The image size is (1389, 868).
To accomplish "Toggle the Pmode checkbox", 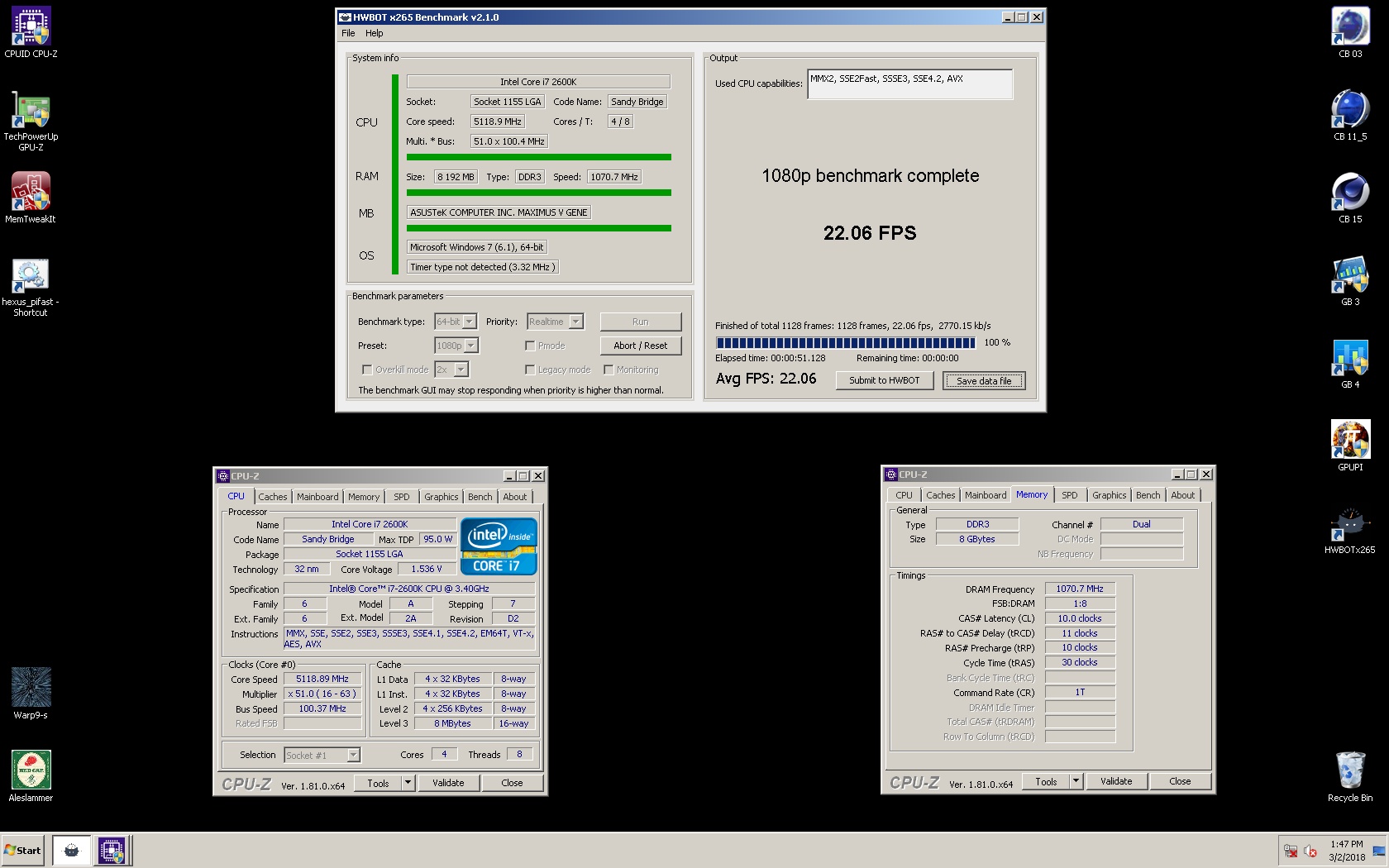I will pos(530,346).
